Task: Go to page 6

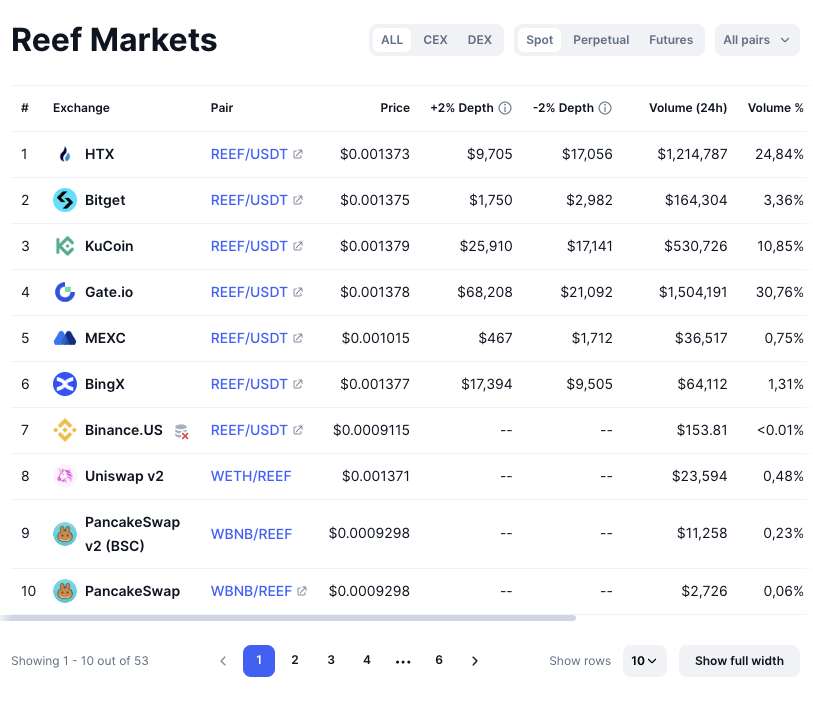Action: (x=439, y=660)
